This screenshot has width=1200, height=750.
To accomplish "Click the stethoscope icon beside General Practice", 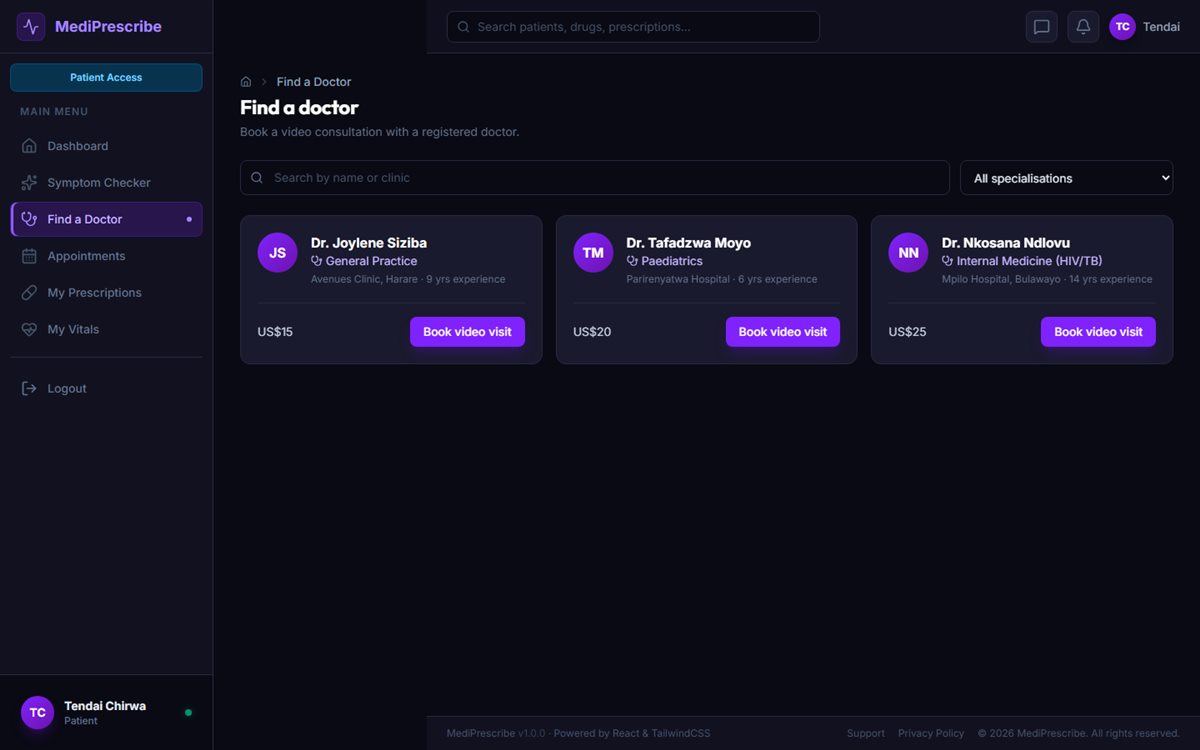I will tap(316, 261).
